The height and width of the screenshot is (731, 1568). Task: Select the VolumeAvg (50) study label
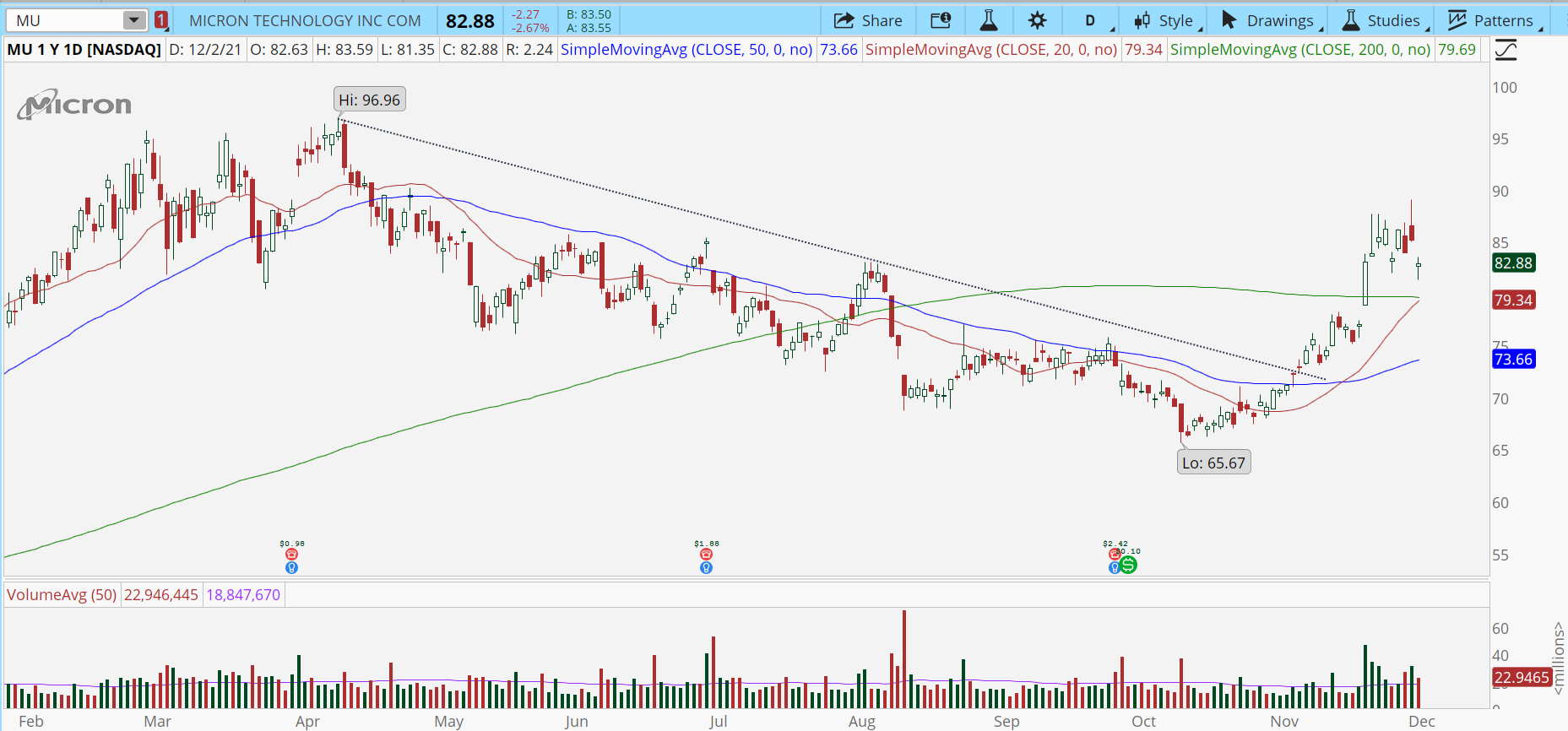click(x=62, y=595)
